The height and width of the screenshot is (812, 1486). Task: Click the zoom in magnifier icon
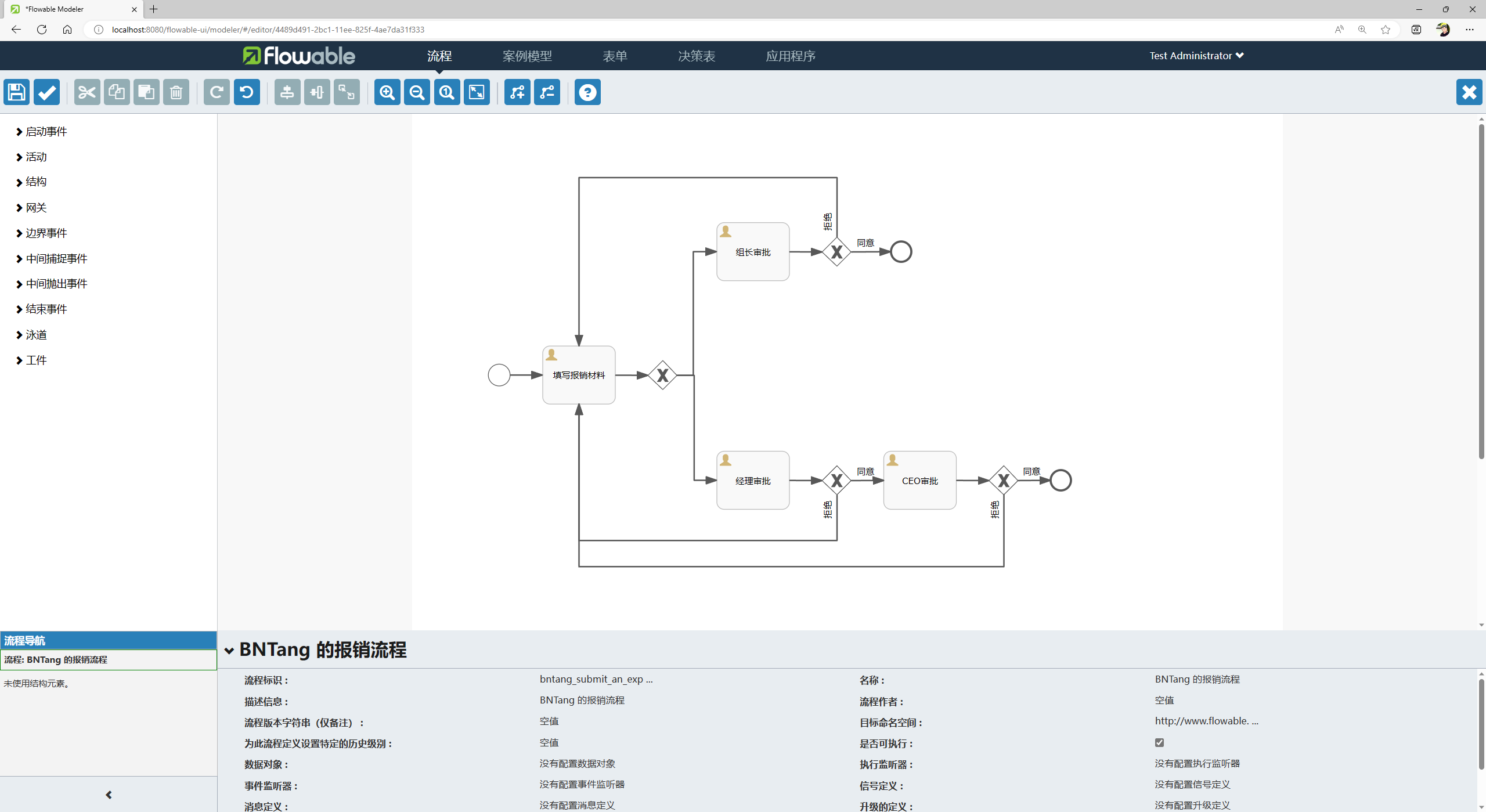387,92
